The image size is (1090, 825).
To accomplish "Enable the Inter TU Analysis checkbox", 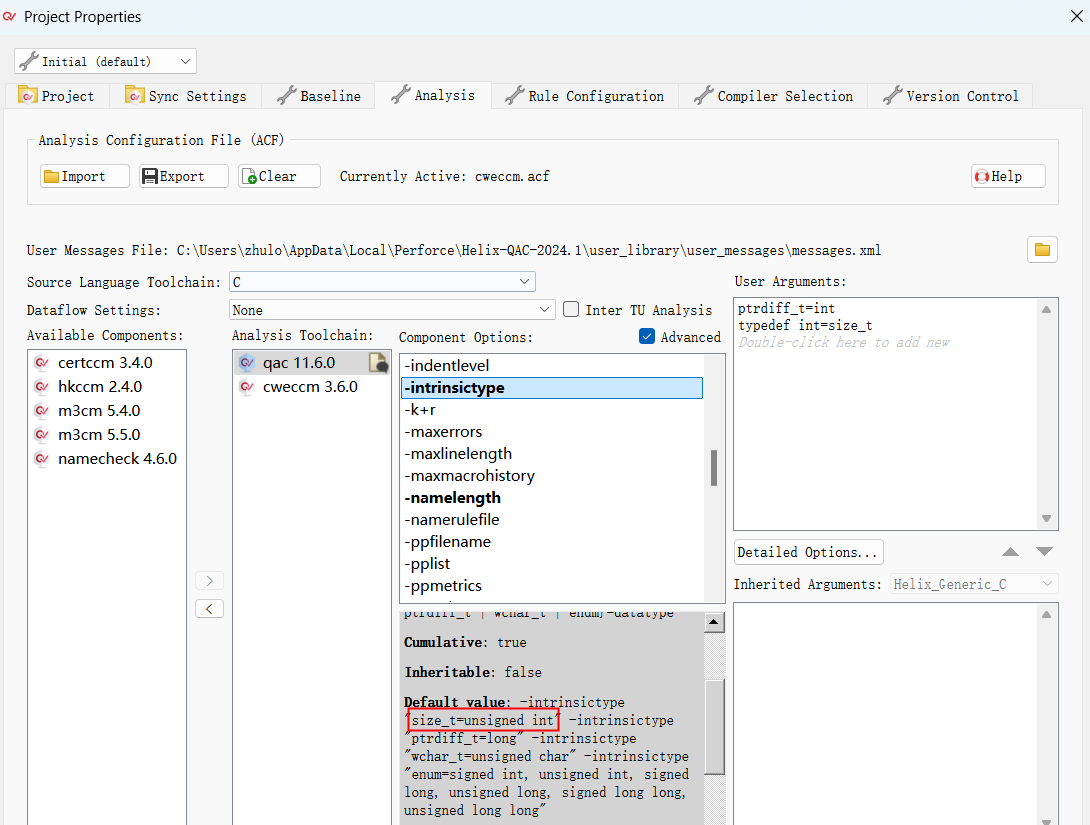I will point(571,310).
